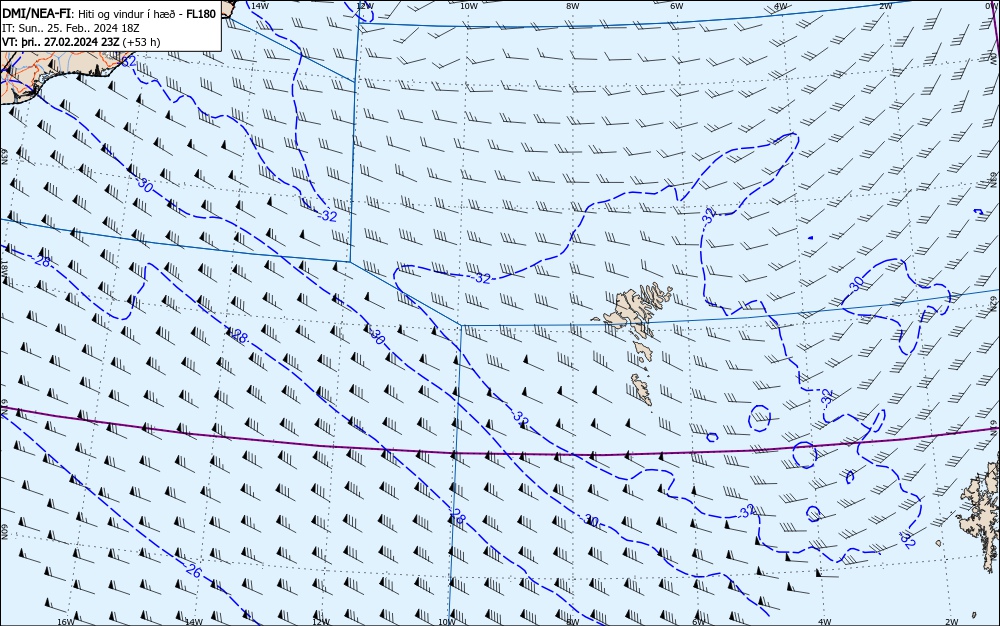The height and width of the screenshot is (626, 1000).
Task: Click the '14W' longitude label on the bottom edge
Action: coord(194,622)
